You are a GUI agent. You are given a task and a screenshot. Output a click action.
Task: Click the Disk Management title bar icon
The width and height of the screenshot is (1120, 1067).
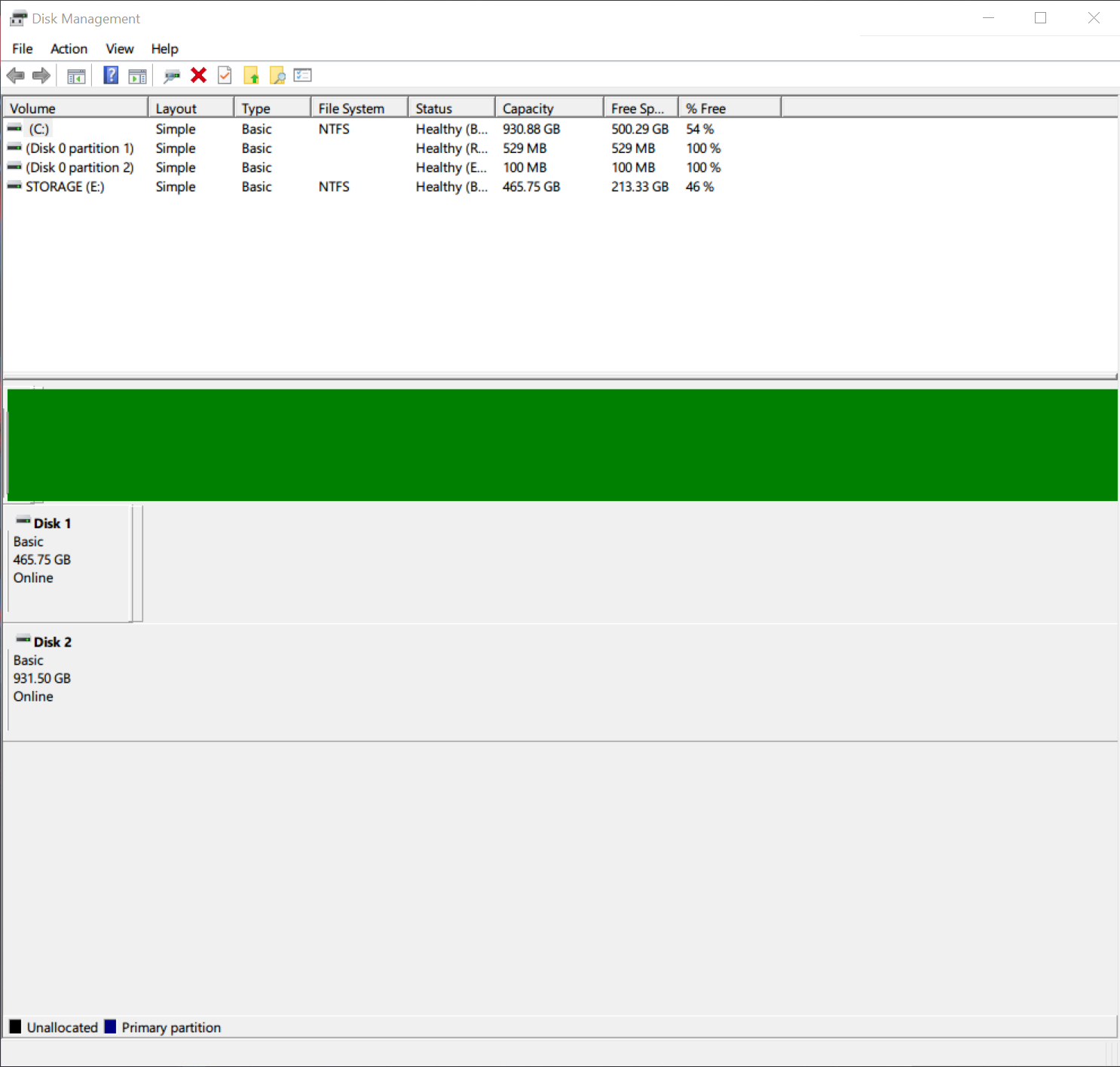(x=18, y=18)
